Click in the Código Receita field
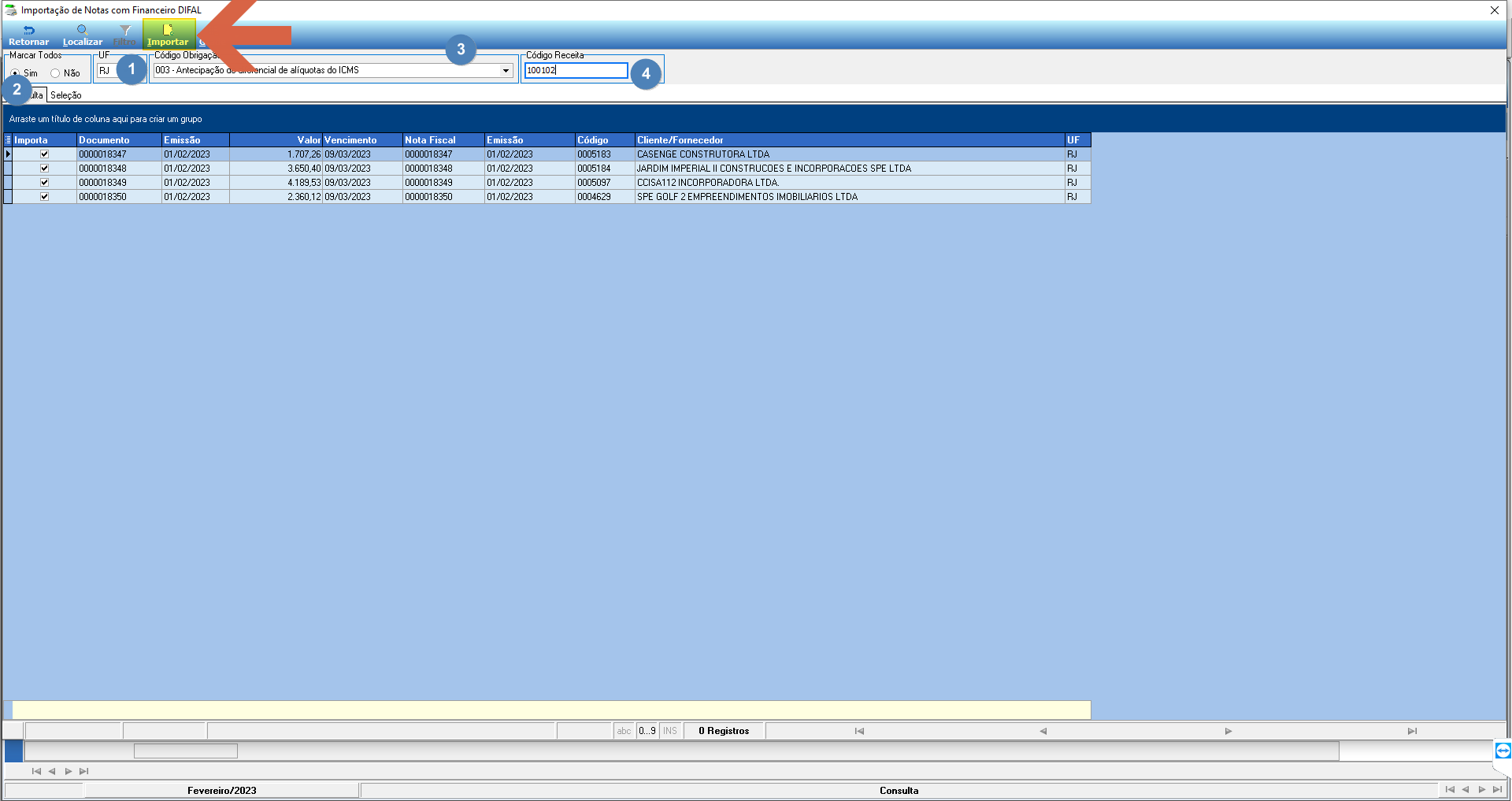Image resolution: width=1512 pixels, height=801 pixels. 576,71
